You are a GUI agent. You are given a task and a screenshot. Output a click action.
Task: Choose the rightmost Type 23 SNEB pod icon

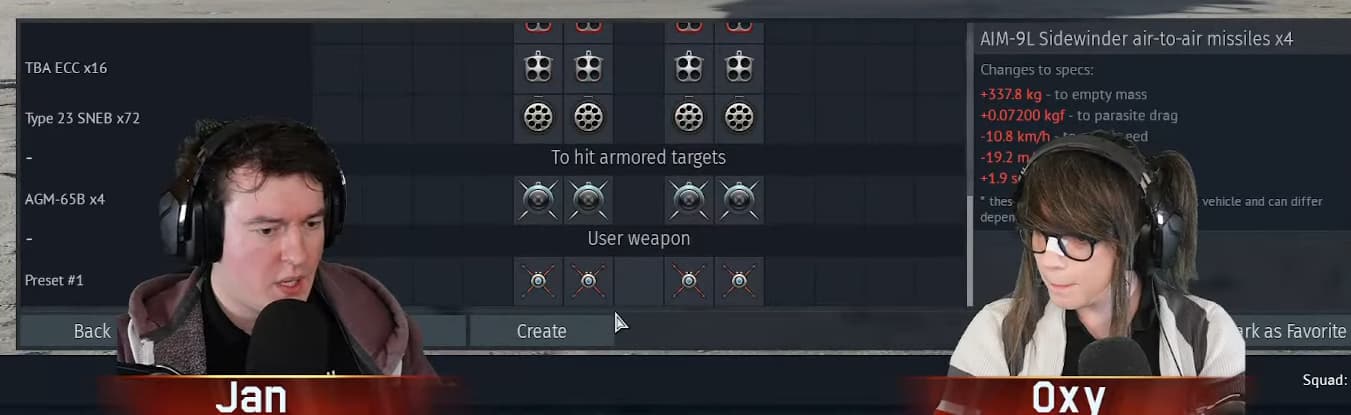(x=739, y=118)
